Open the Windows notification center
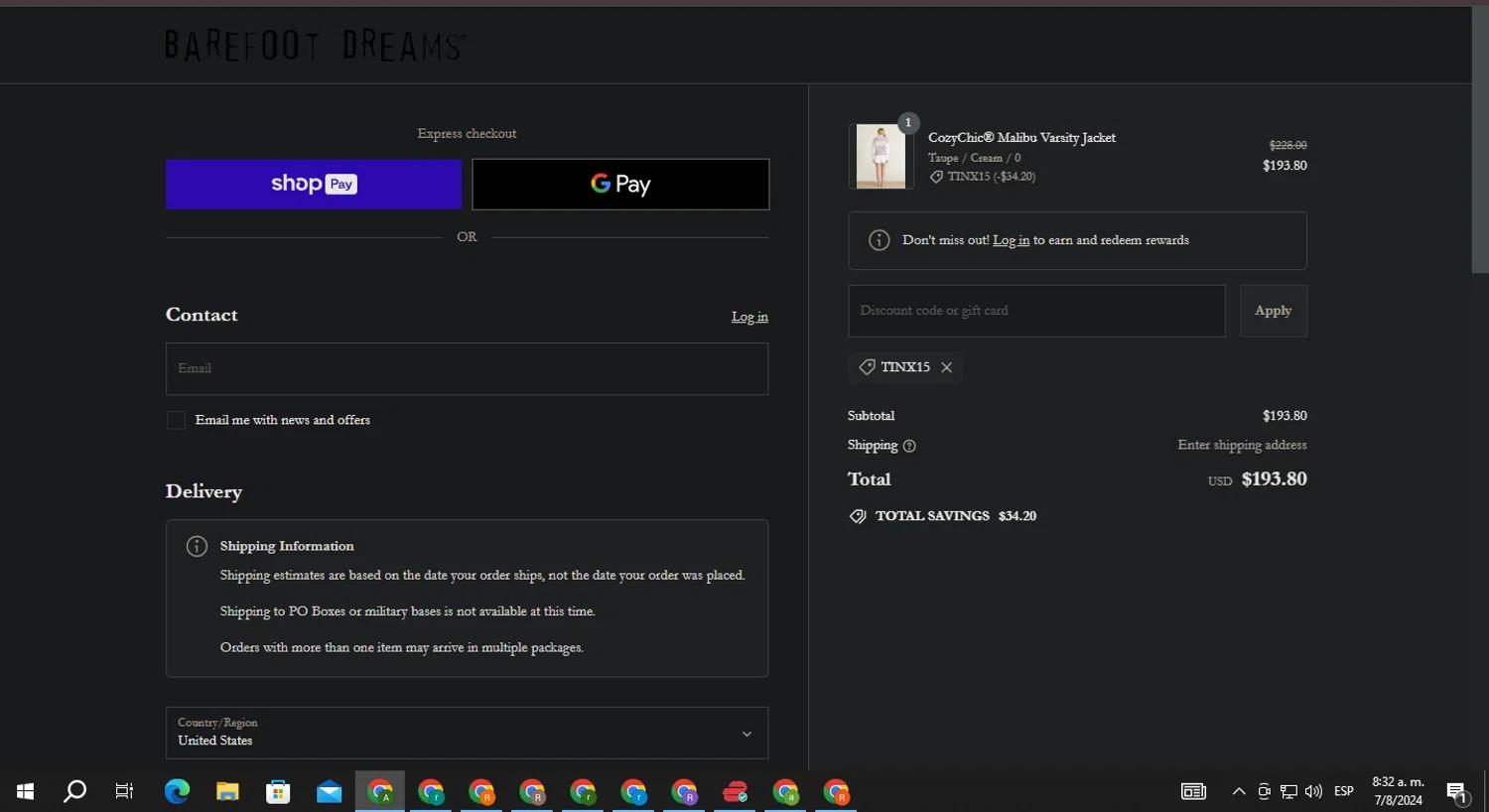 pos(1457,791)
